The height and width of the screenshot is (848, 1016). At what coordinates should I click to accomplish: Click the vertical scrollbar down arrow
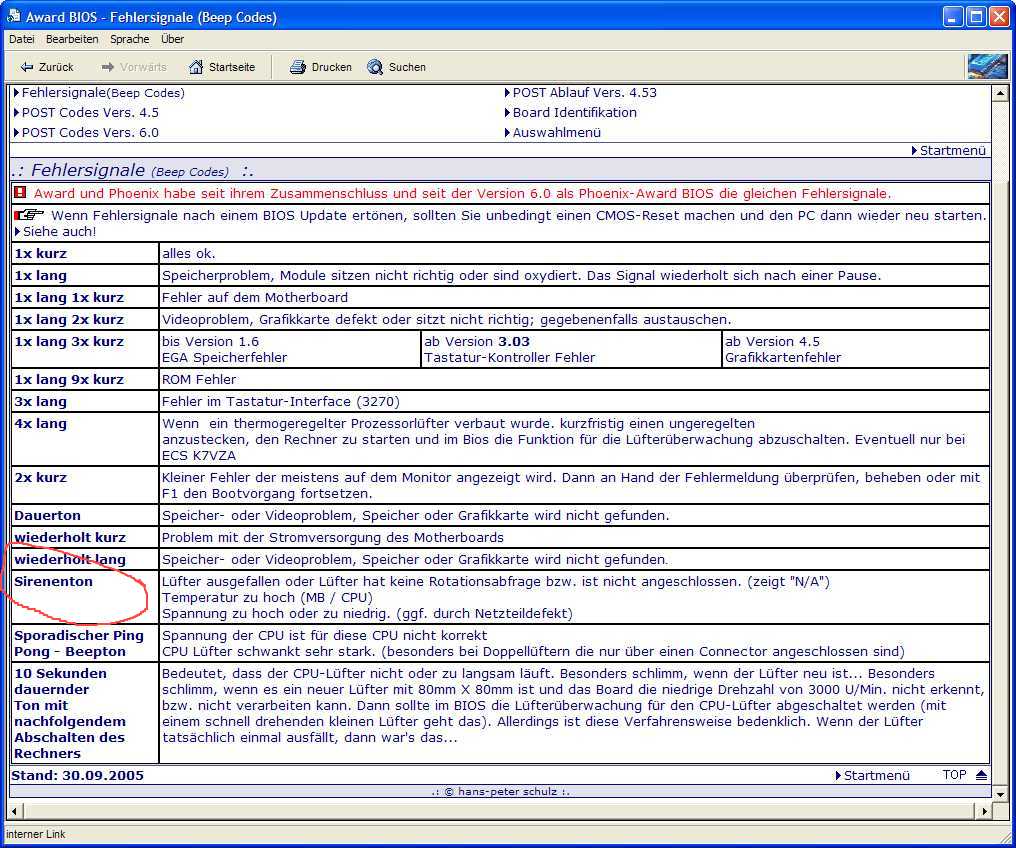click(x=1000, y=794)
